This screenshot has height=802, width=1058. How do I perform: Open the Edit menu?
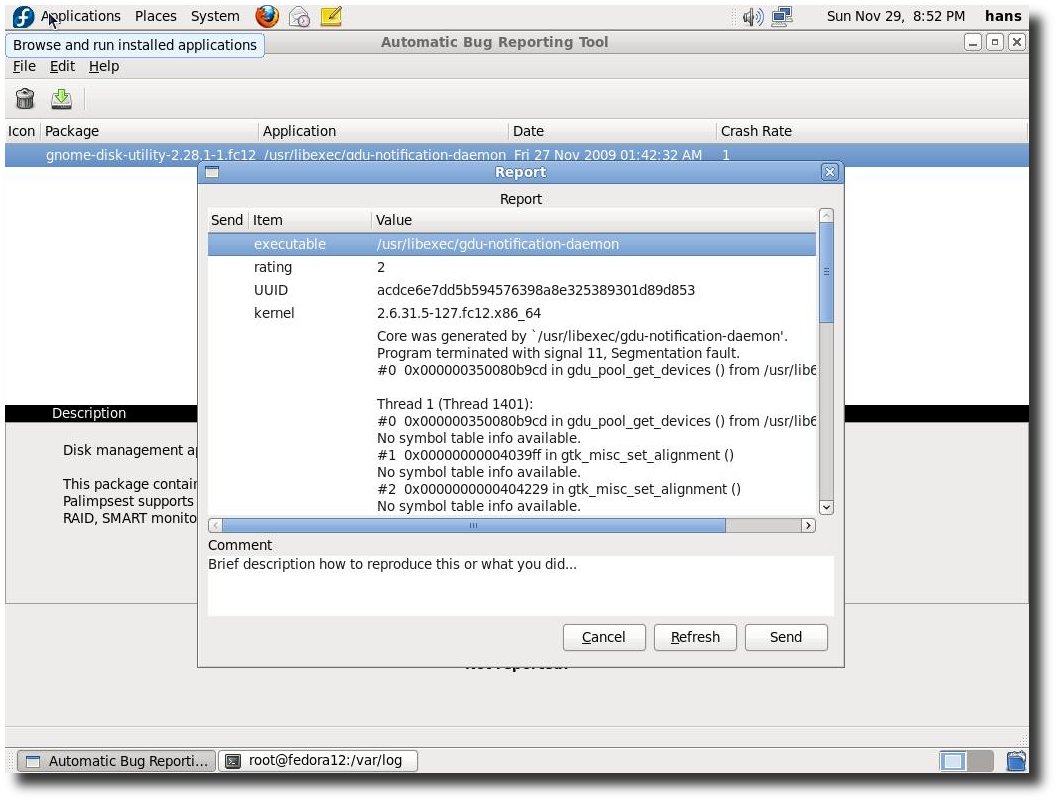click(x=62, y=66)
